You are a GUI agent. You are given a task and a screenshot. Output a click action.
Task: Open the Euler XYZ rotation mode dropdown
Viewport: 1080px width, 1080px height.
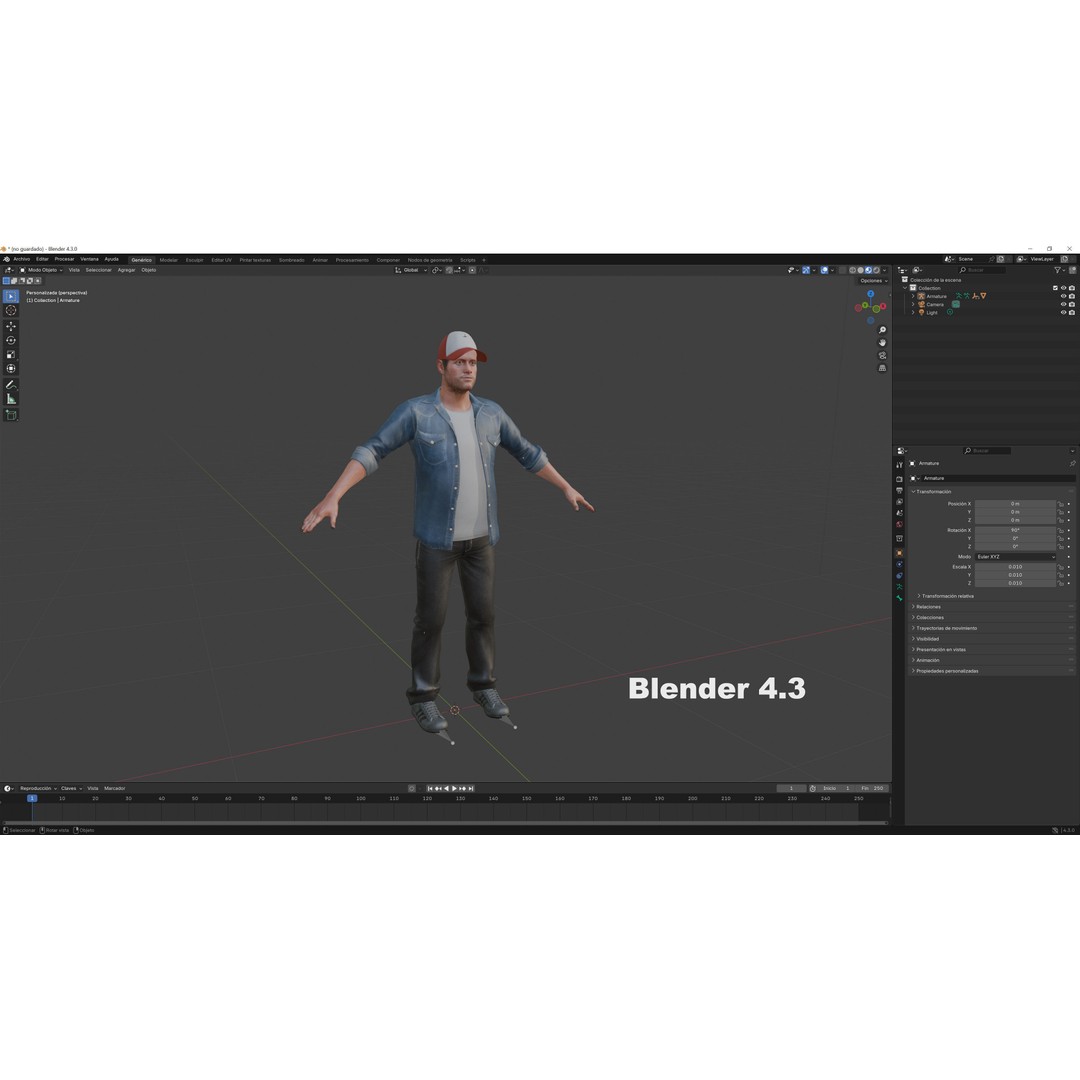pos(1015,557)
